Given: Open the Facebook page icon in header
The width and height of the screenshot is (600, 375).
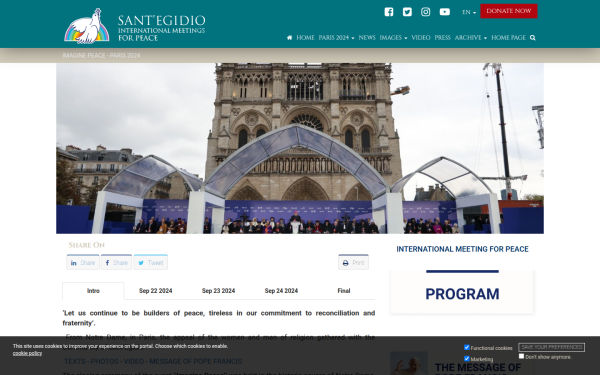Looking at the screenshot, I should [388, 12].
